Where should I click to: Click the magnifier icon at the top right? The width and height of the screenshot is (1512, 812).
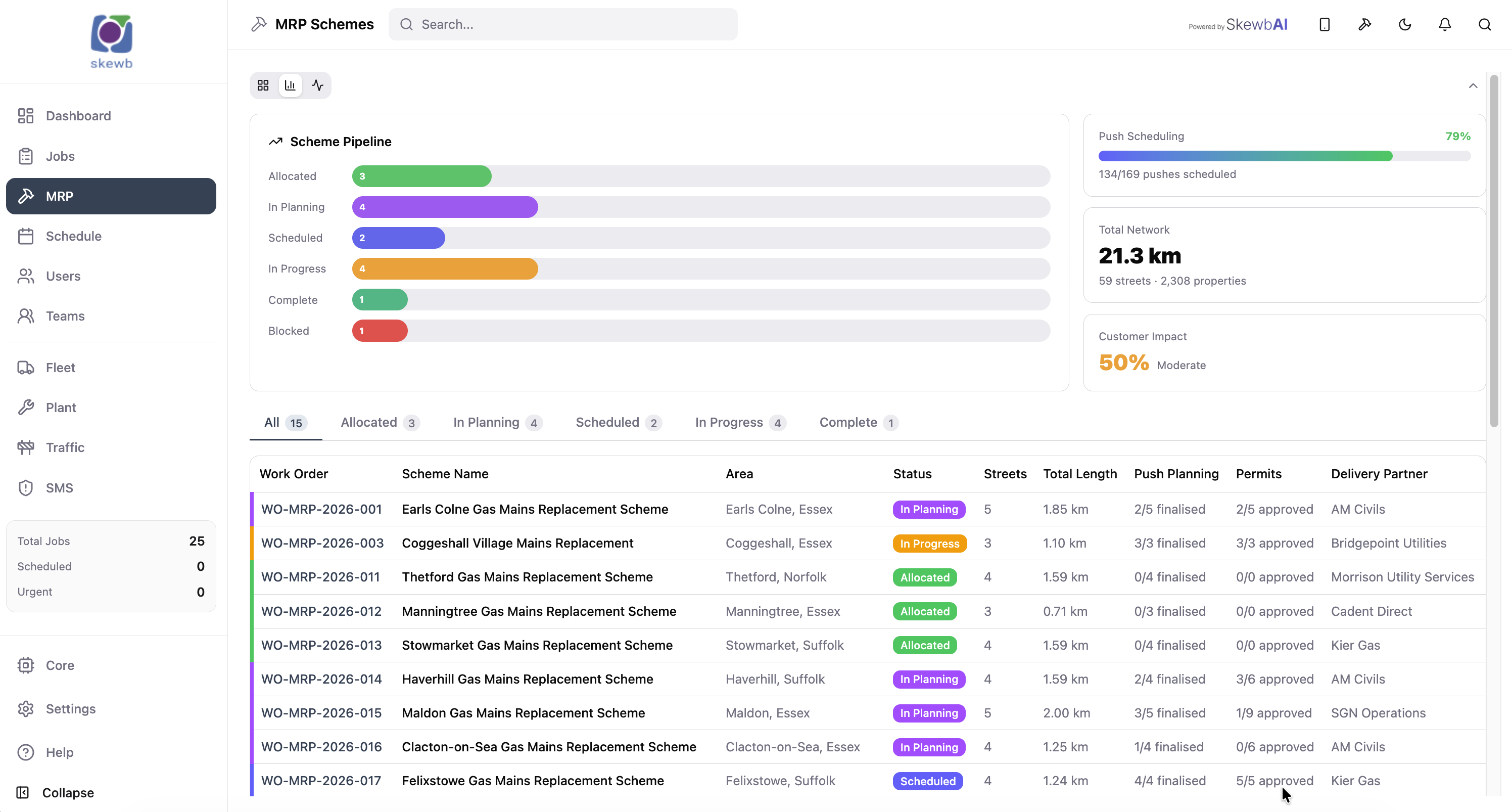tap(1484, 24)
